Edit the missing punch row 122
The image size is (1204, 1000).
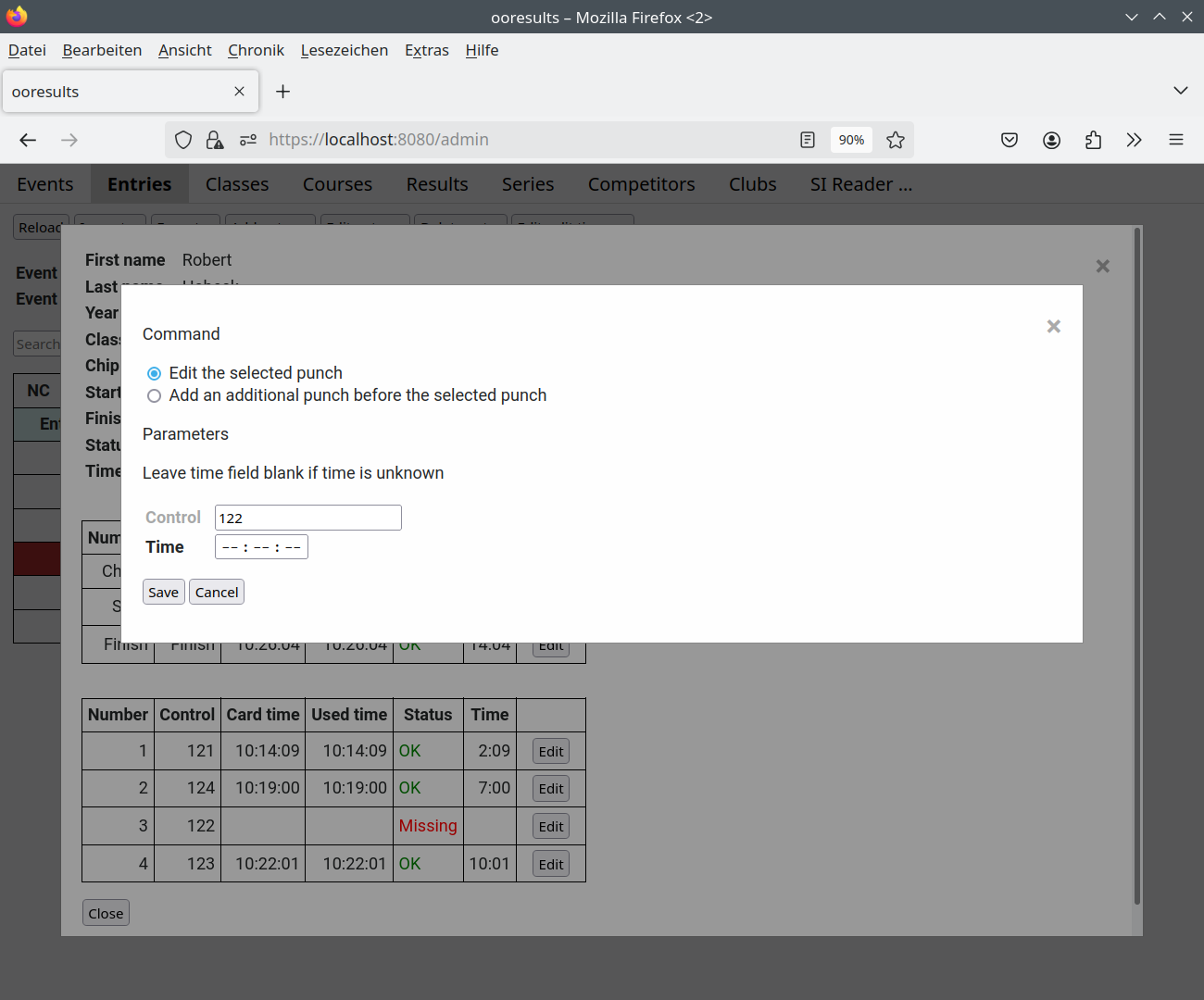coord(551,827)
